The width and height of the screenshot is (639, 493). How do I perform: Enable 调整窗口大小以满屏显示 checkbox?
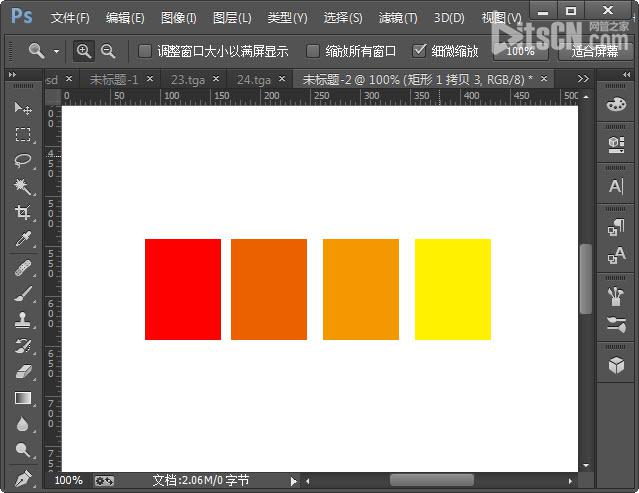coord(145,51)
